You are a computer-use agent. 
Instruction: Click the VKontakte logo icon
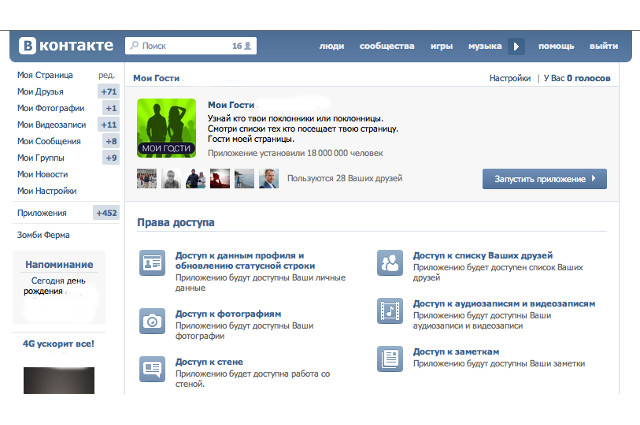tap(28, 46)
